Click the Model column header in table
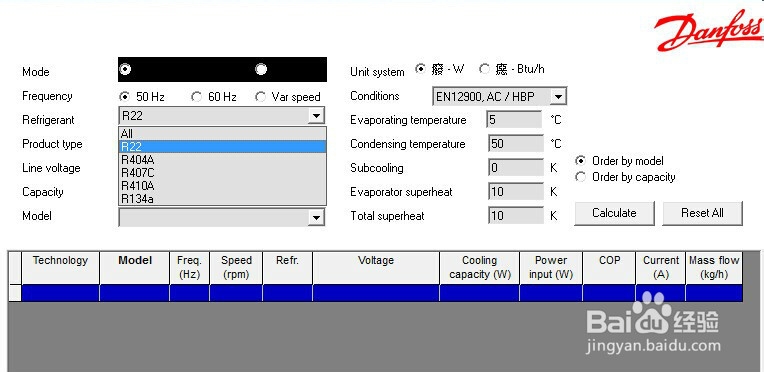Image resolution: width=764 pixels, height=372 pixels. pyautogui.click(x=134, y=268)
